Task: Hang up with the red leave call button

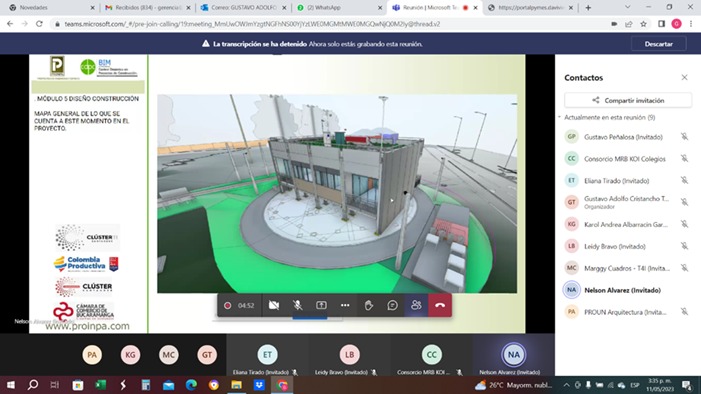Action: coord(440,305)
